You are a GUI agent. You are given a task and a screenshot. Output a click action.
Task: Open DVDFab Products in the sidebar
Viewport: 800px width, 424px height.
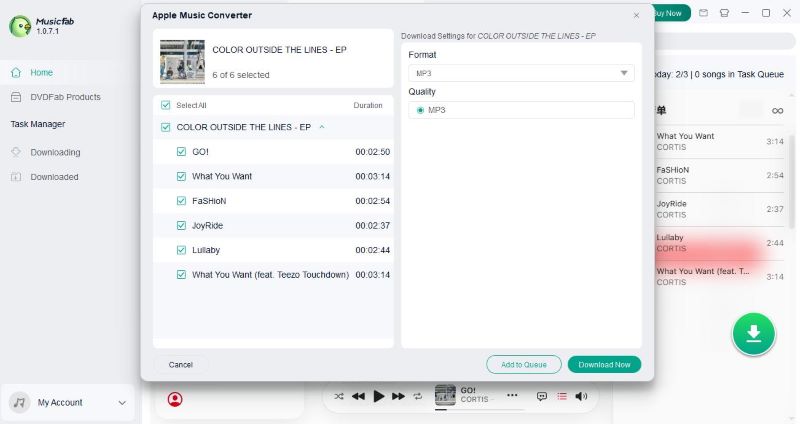[65, 97]
